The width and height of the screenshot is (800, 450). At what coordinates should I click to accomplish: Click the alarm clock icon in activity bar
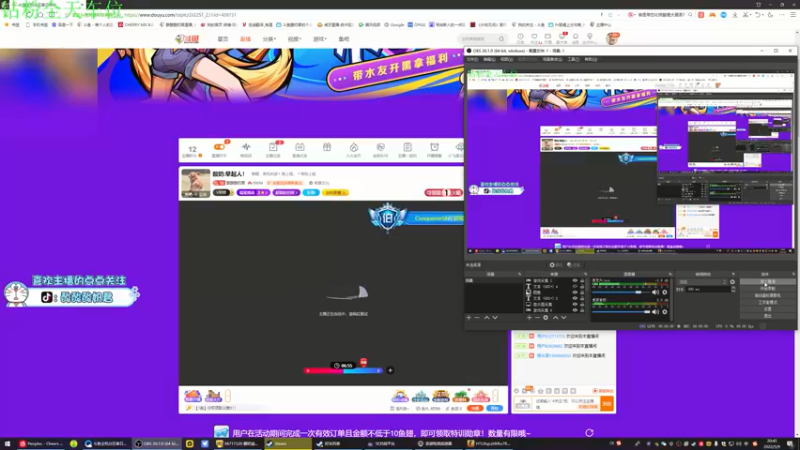click(x=434, y=147)
